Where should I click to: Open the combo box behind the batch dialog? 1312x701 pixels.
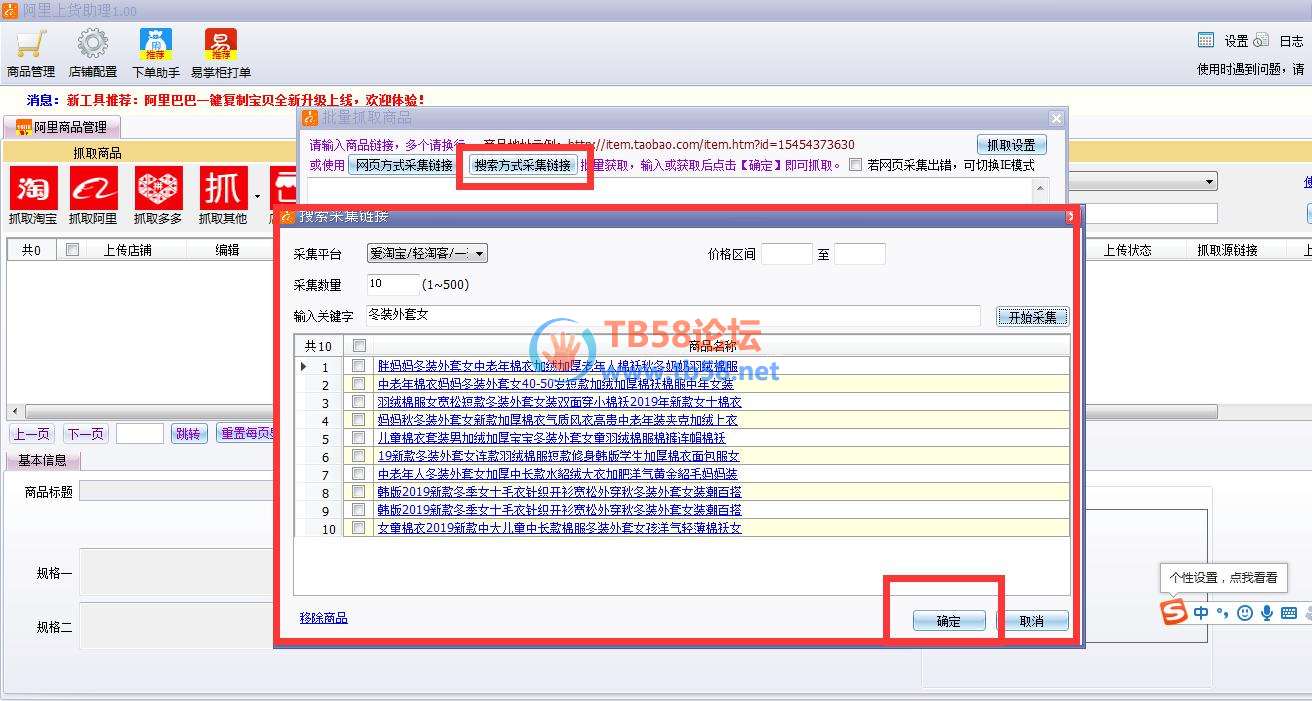(x=1141, y=181)
